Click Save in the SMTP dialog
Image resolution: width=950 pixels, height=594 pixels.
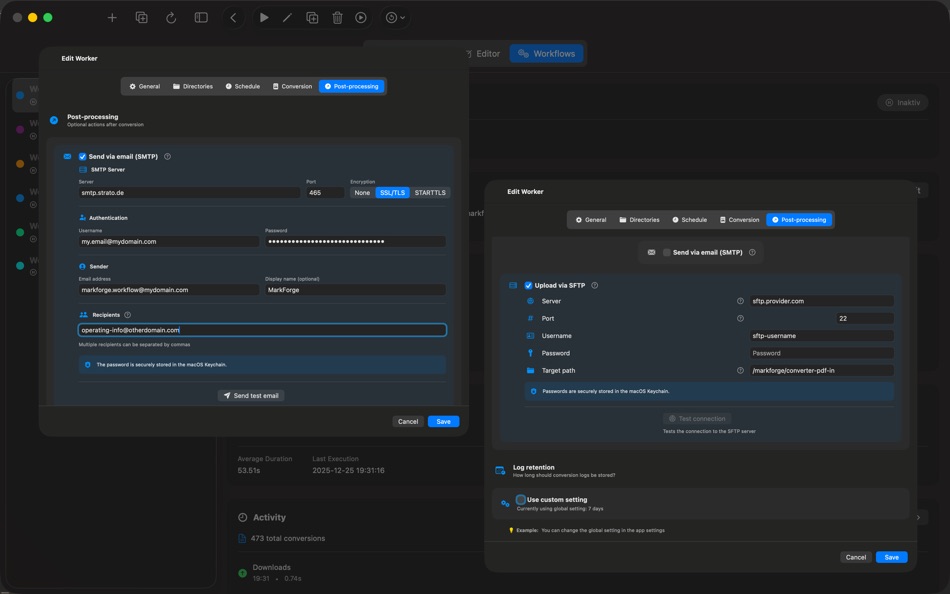click(443, 421)
